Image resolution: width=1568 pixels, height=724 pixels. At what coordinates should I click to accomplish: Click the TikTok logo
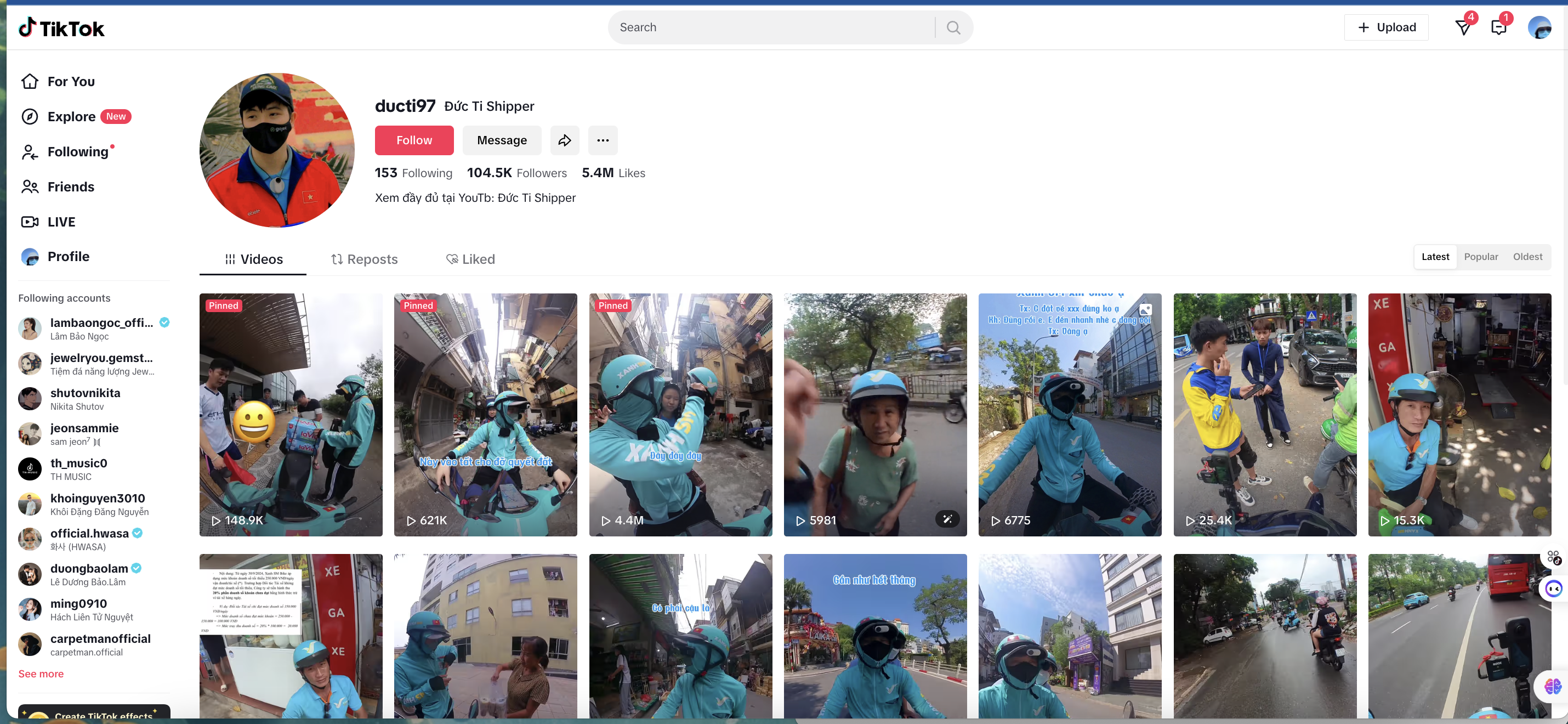point(61,27)
